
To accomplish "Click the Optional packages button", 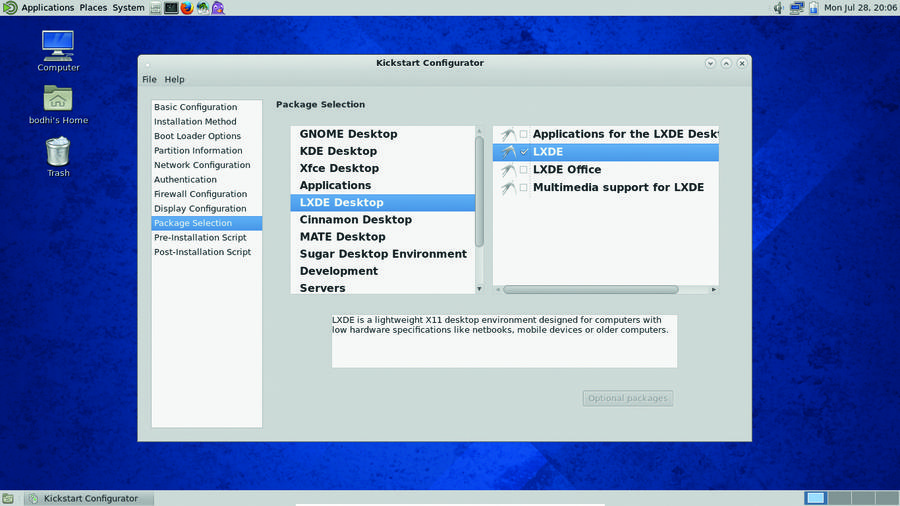I will 628,398.
